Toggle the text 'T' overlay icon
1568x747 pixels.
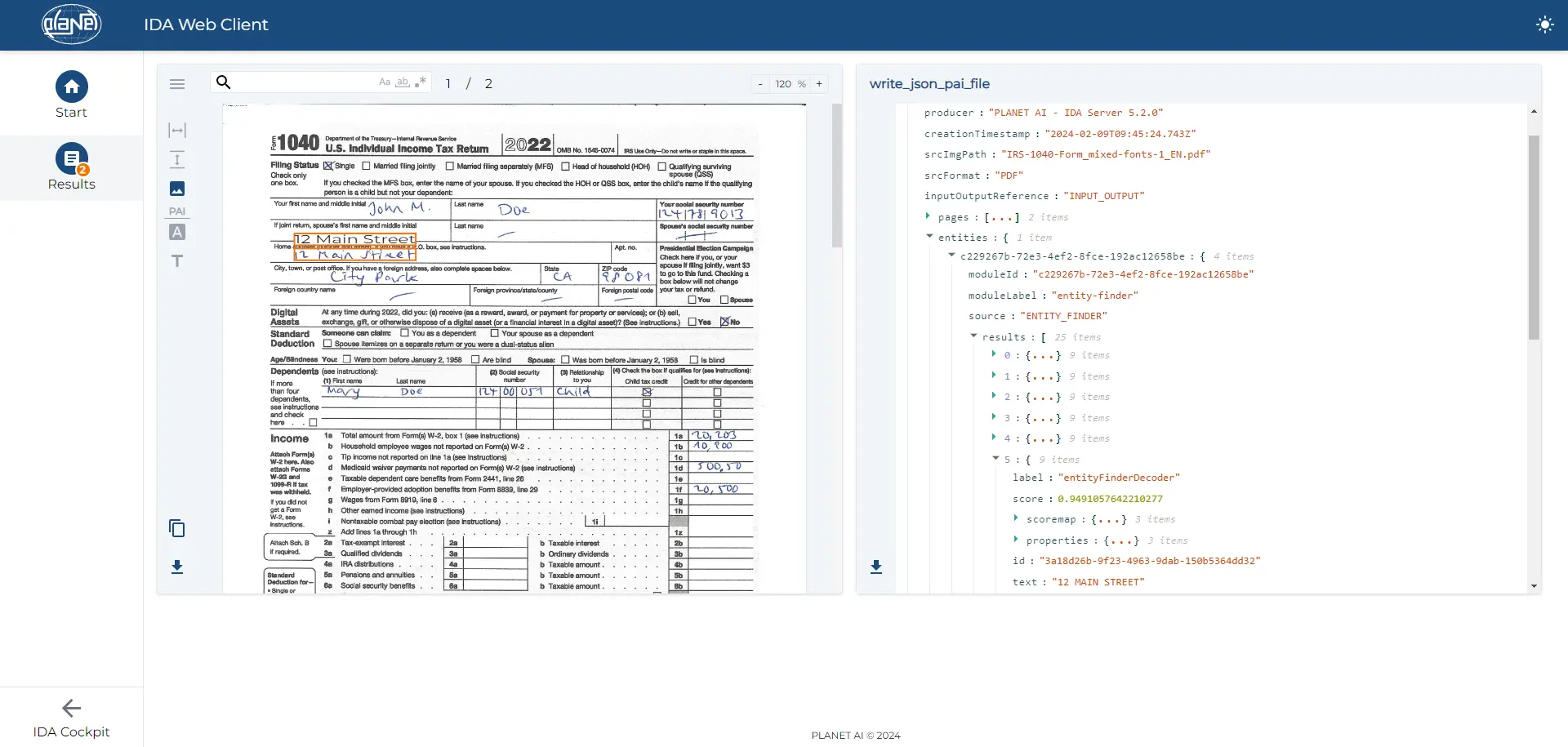[177, 261]
